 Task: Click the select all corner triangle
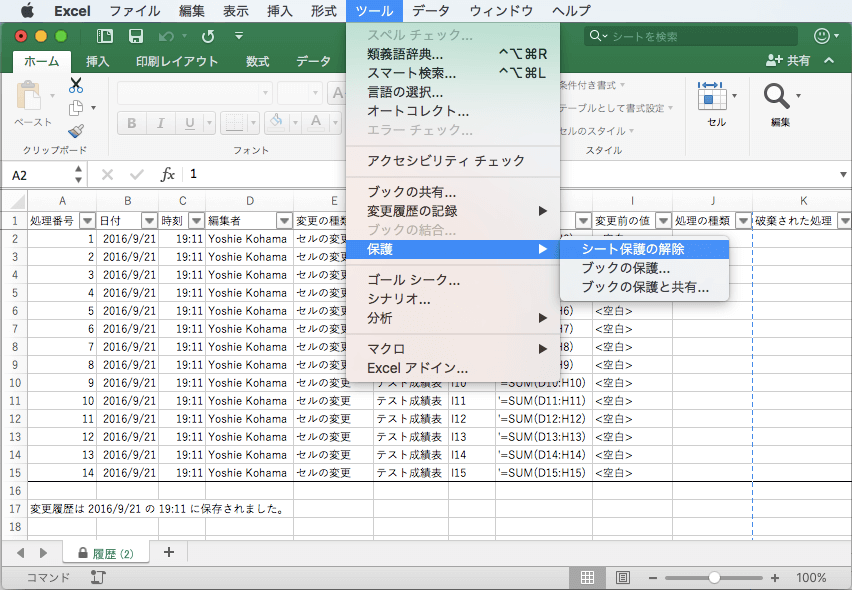(x=17, y=202)
